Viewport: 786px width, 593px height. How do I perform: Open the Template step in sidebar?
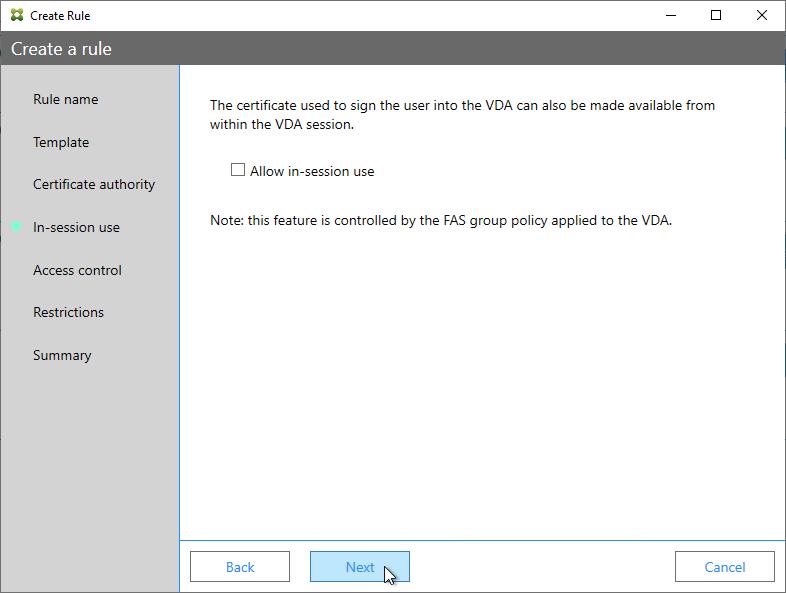click(61, 142)
